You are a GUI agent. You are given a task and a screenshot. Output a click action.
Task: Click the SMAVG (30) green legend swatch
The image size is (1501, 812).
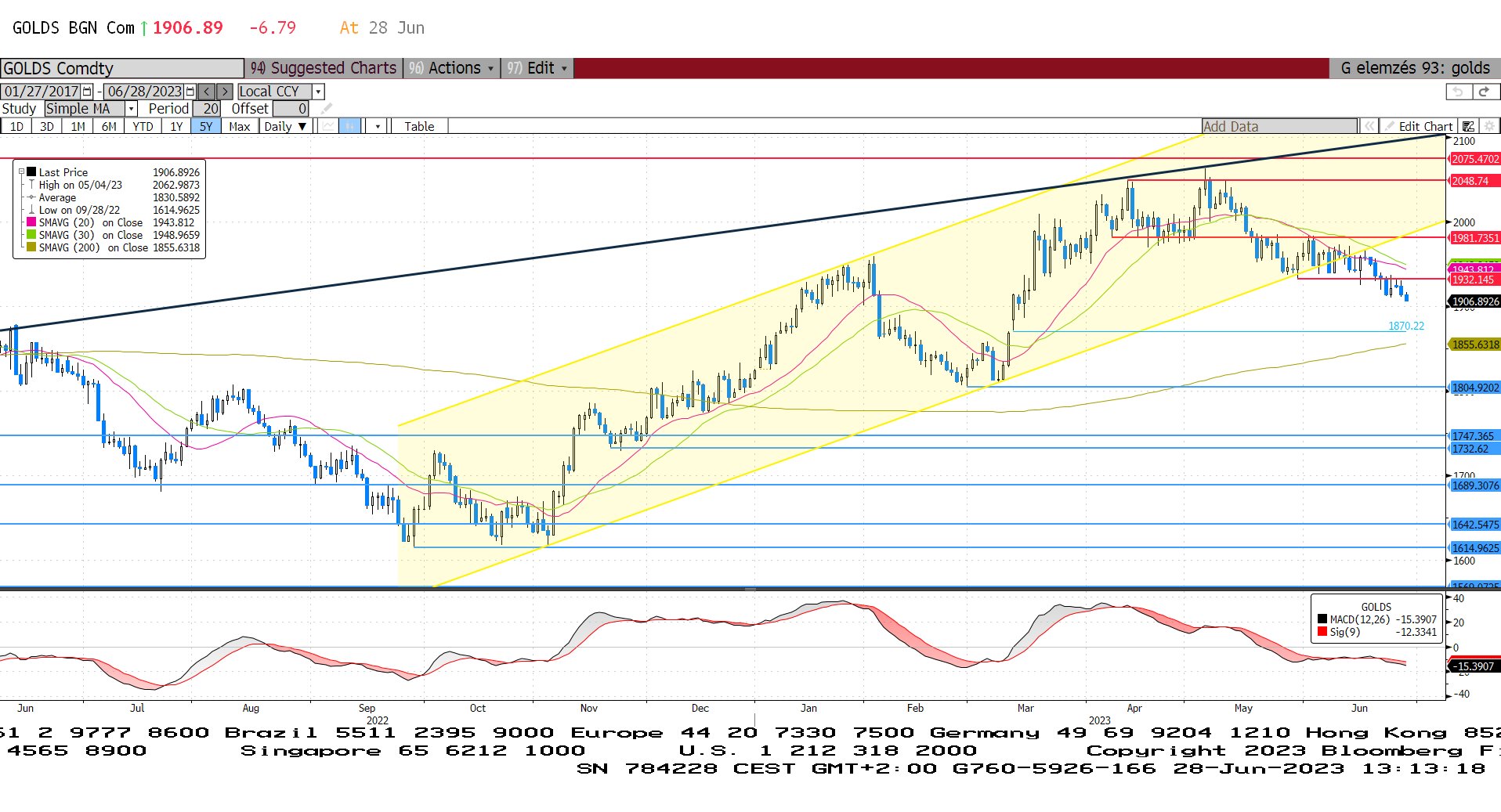click(x=31, y=235)
